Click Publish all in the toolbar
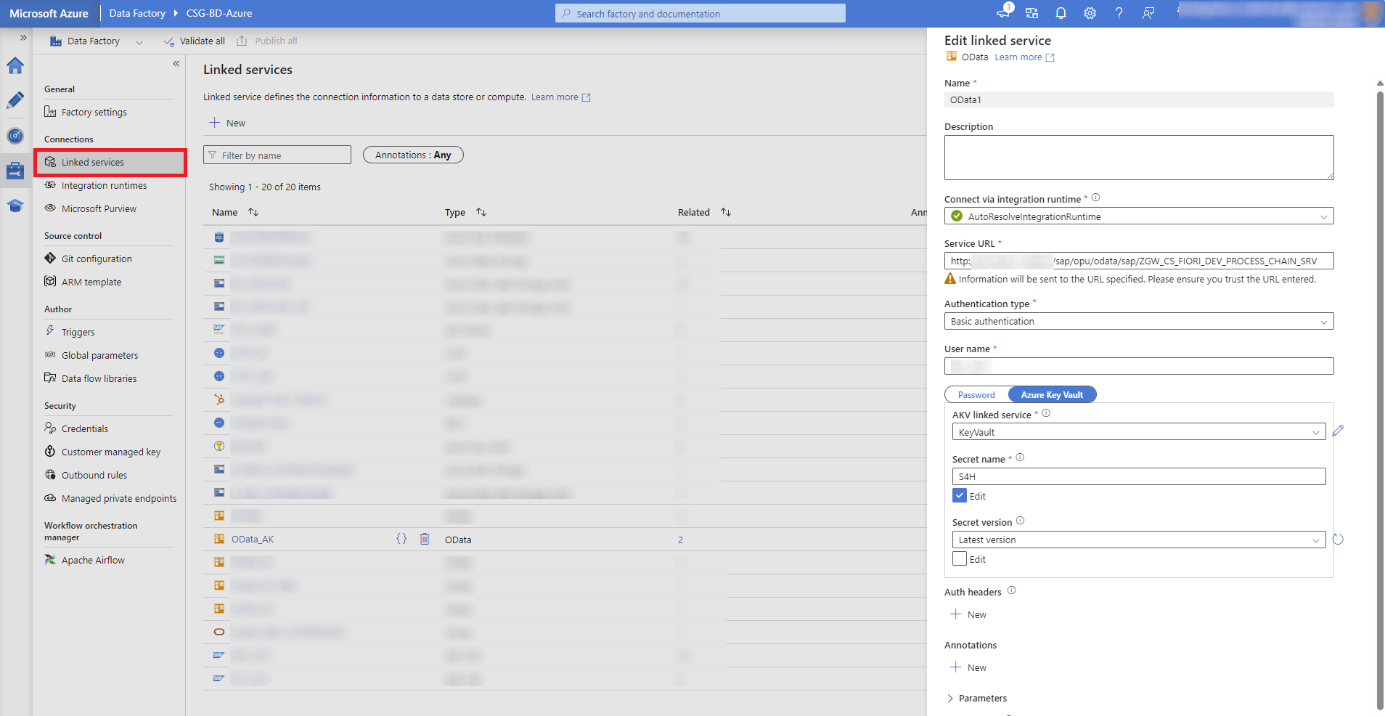Image resolution: width=1385 pixels, height=716 pixels. (267, 41)
